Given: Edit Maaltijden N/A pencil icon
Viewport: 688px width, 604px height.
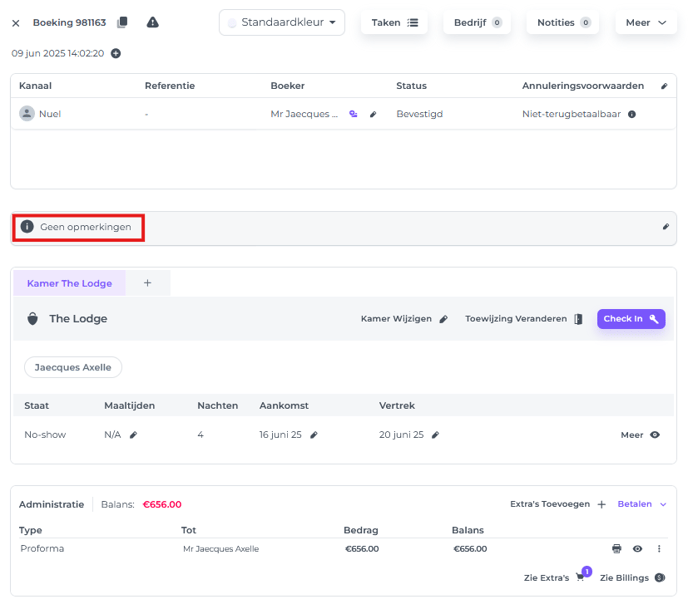Looking at the screenshot, I should 133,435.
